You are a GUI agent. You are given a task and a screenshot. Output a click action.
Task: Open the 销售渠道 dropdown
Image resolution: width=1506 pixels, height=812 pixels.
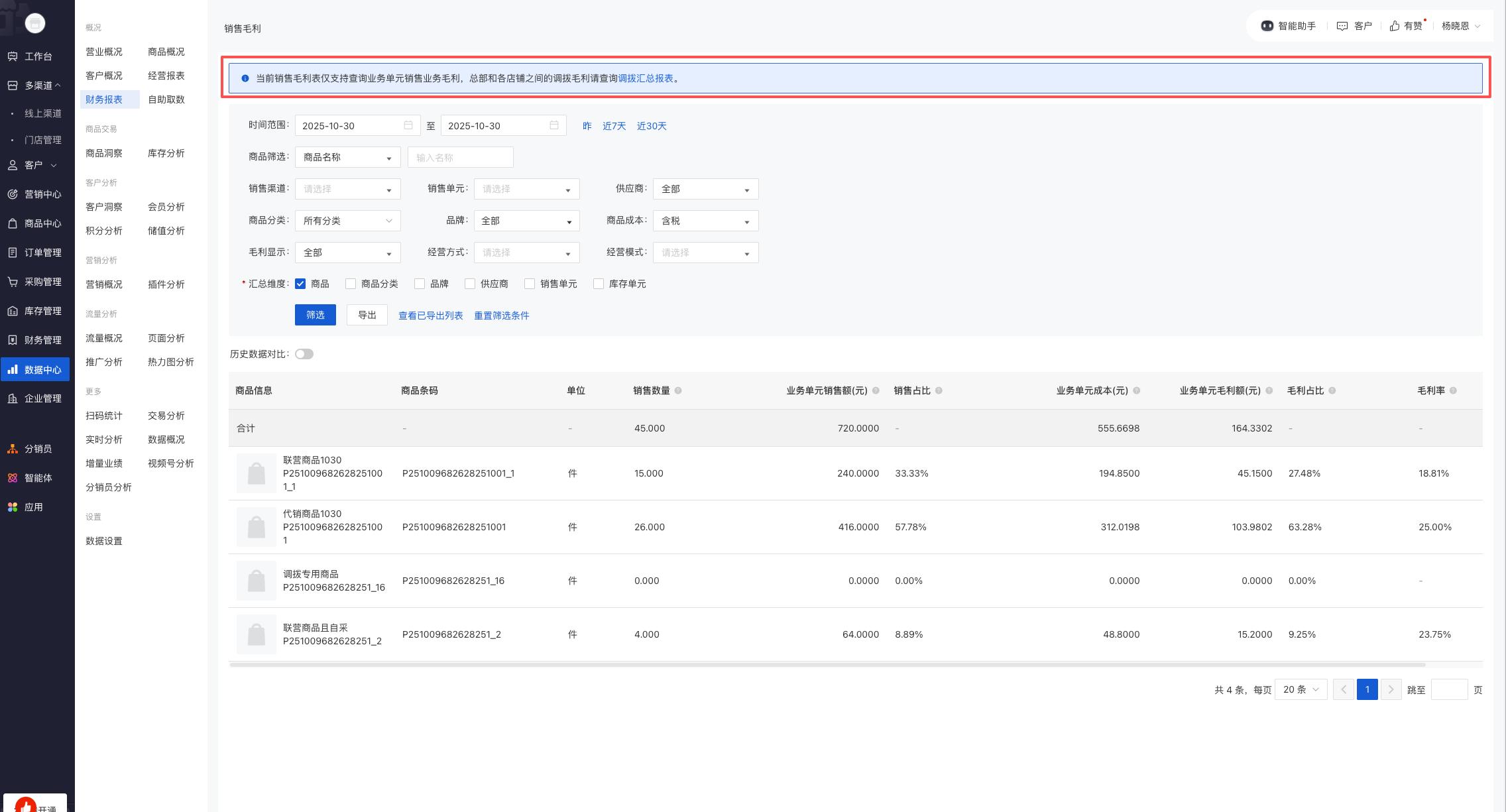click(x=347, y=189)
